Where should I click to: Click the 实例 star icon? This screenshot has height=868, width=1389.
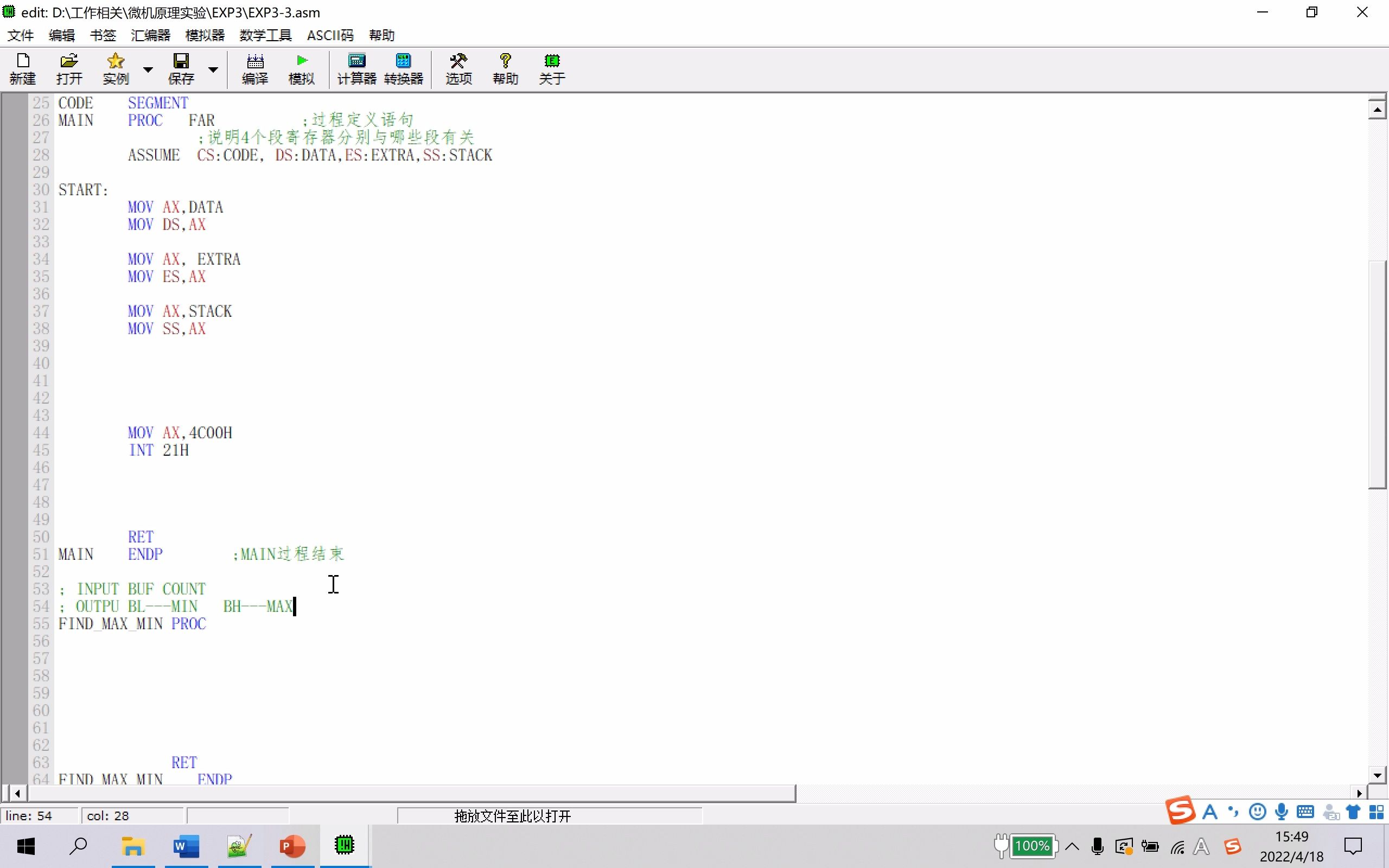pos(116,69)
